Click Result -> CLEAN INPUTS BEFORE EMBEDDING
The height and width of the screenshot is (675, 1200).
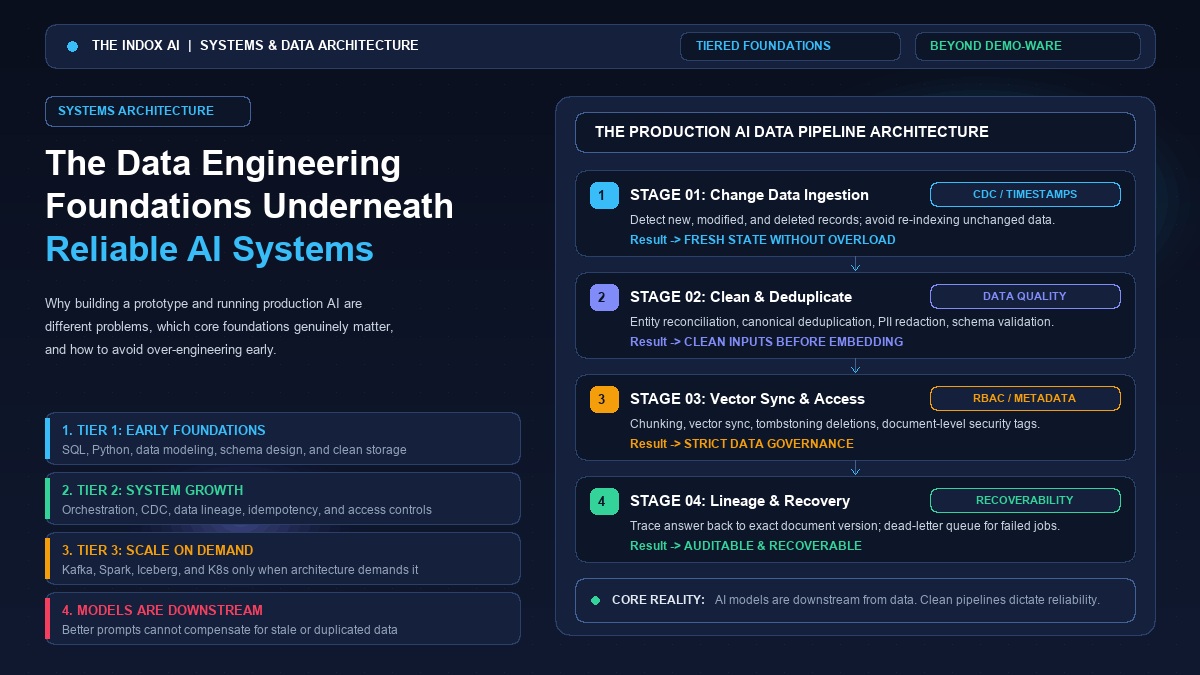click(766, 342)
